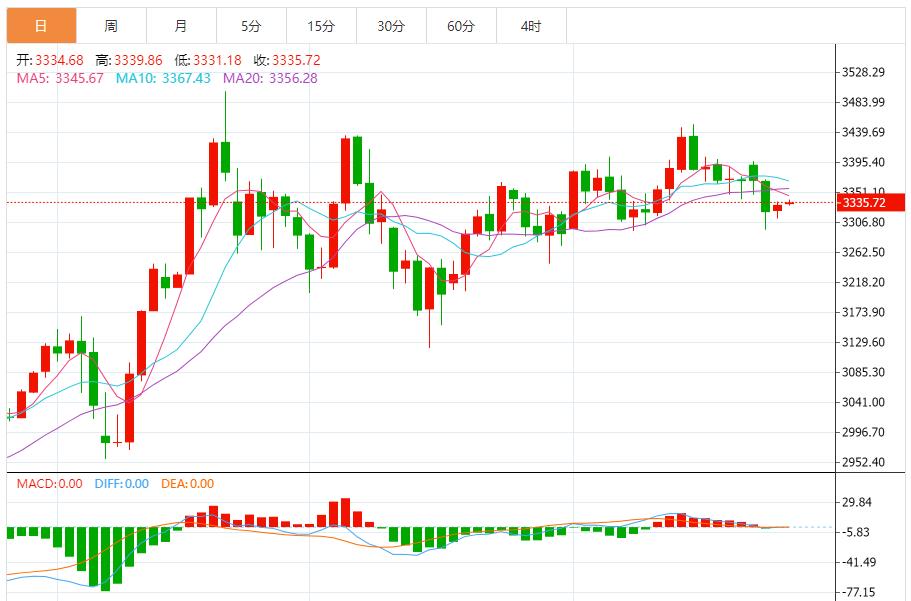
Task: Click the red 3335.72 current price tag
Action: 870,202
